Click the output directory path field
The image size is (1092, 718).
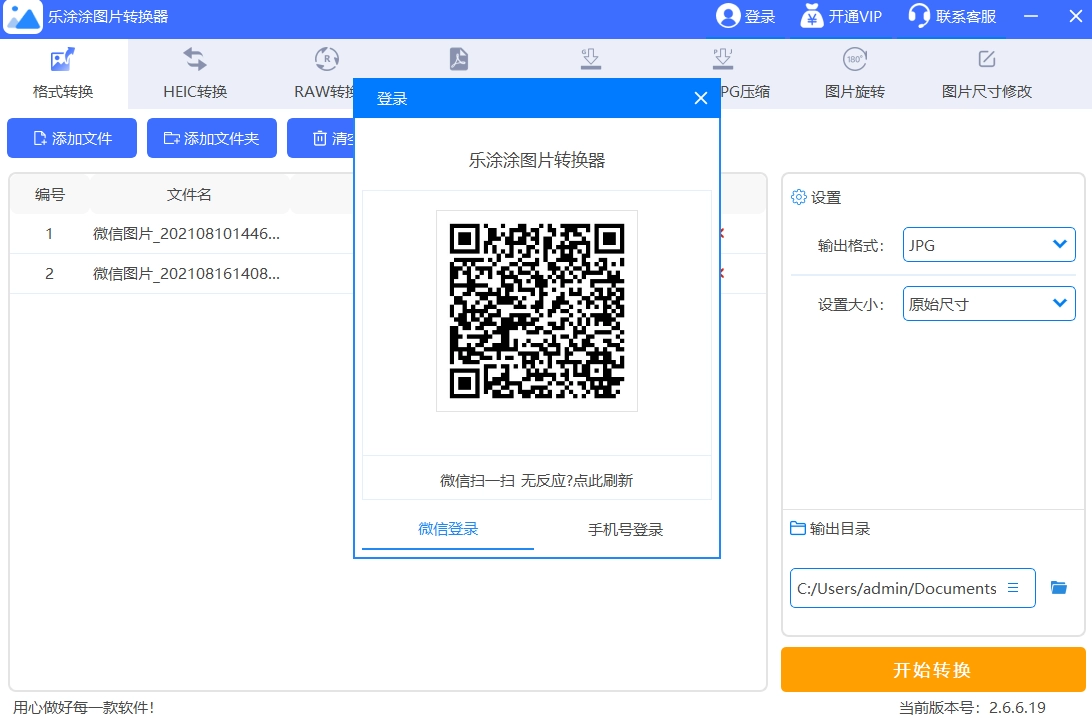click(x=912, y=588)
